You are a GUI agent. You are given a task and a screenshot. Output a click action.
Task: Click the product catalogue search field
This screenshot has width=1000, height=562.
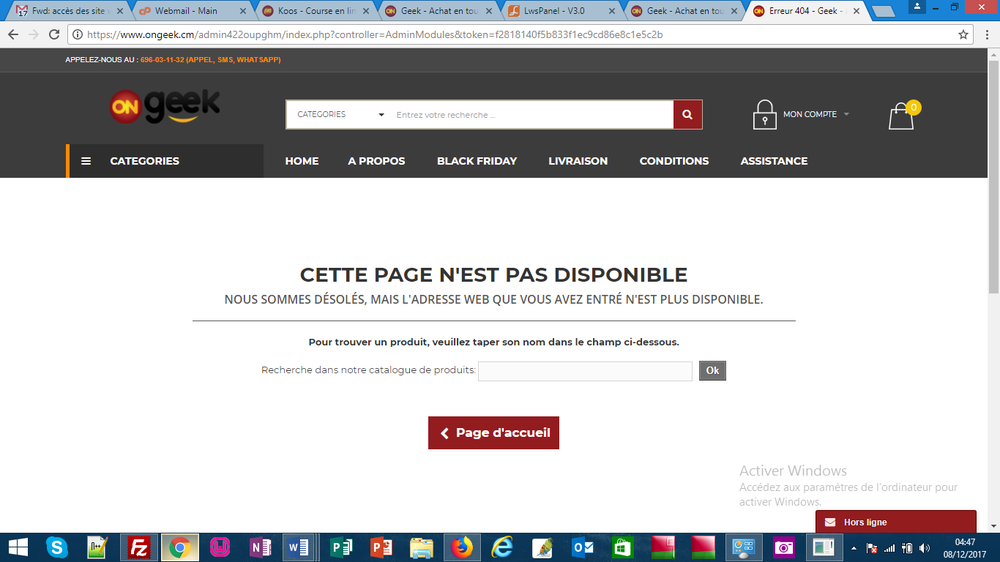pyautogui.click(x=585, y=371)
